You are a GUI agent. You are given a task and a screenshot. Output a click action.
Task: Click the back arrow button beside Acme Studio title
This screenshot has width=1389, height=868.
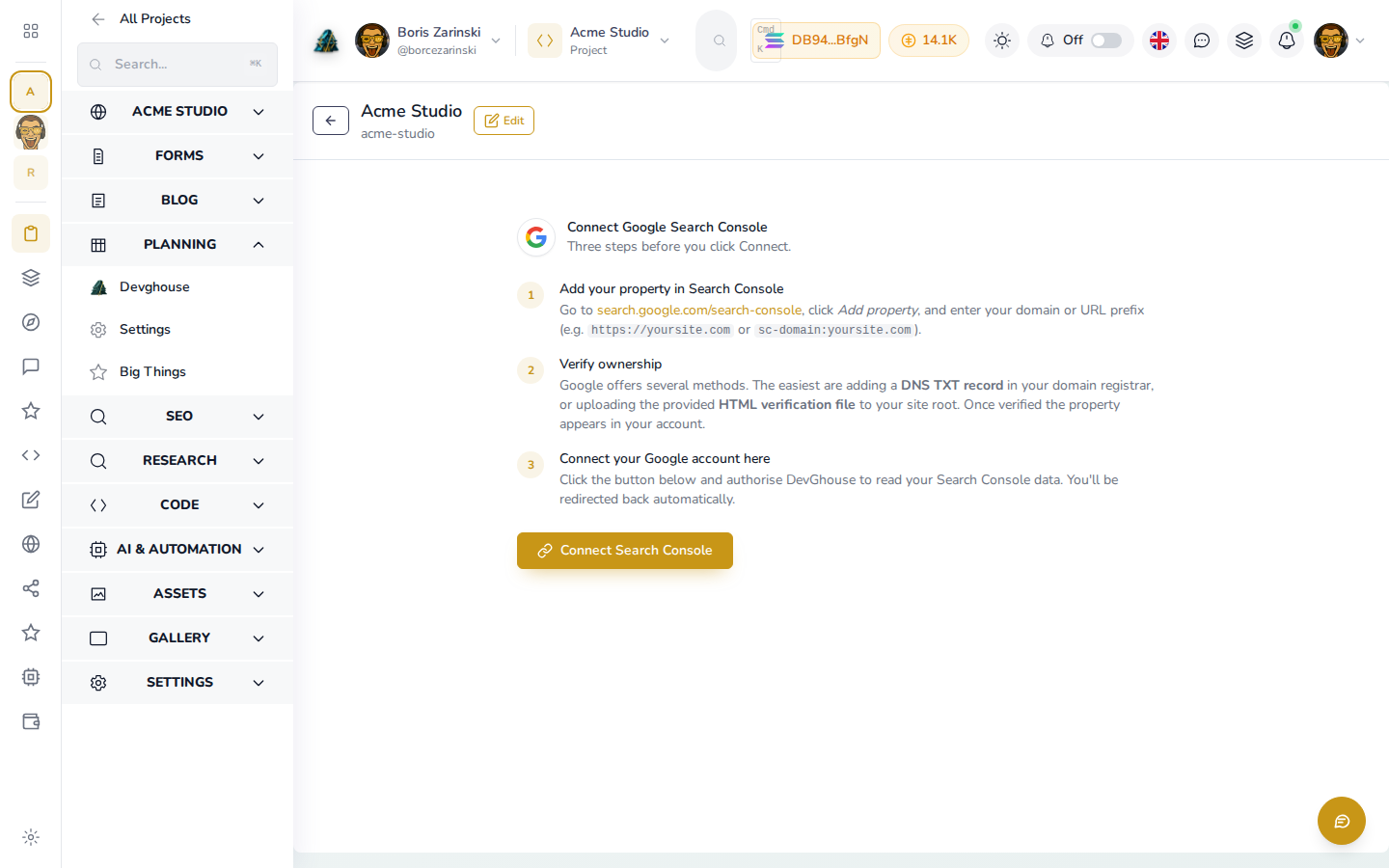(x=331, y=121)
